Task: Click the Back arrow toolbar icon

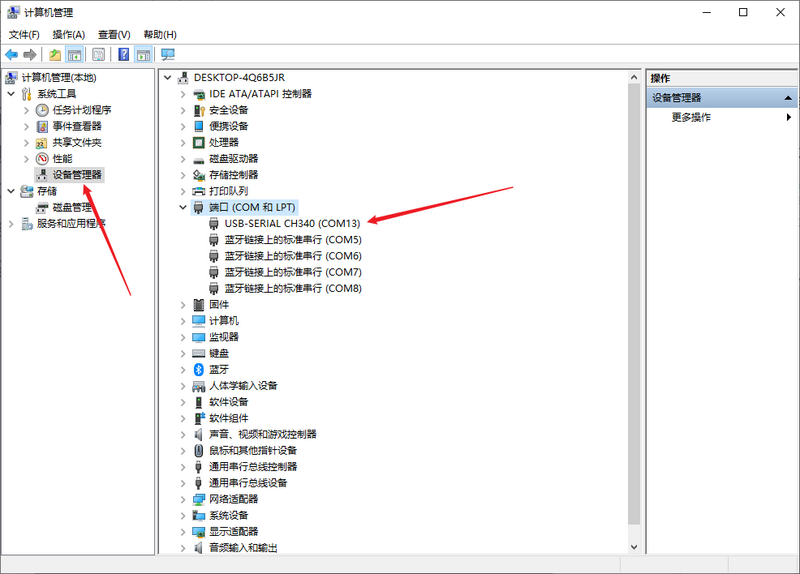Action: [11, 55]
